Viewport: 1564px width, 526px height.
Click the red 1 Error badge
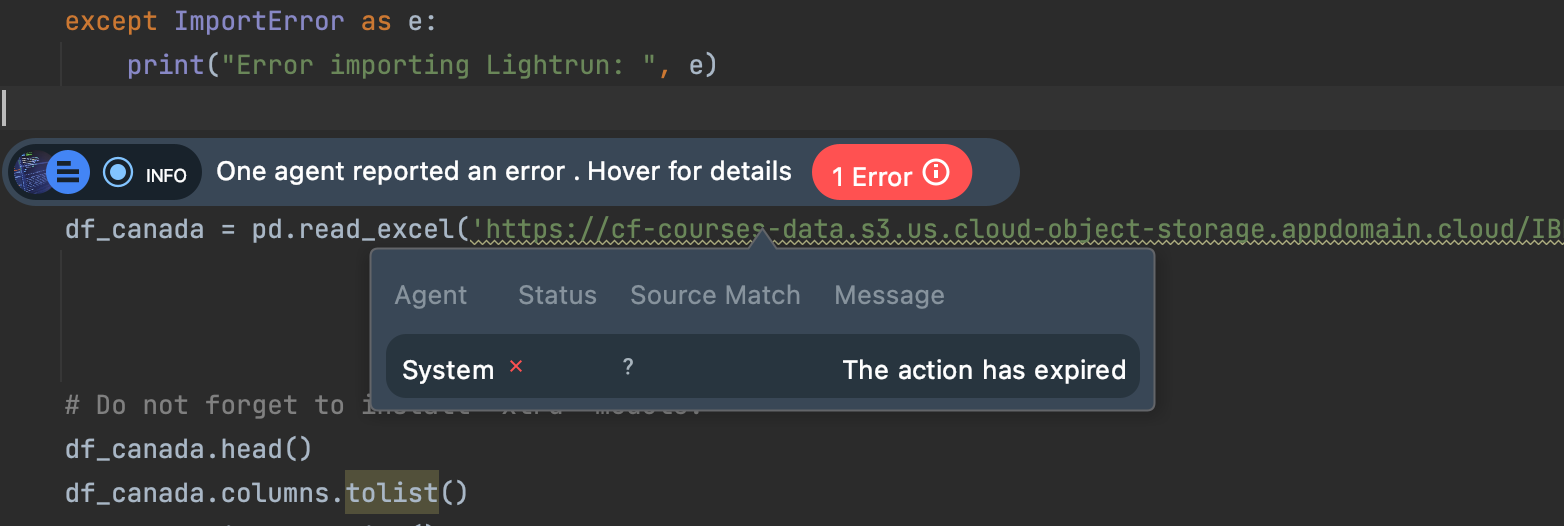[891, 173]
